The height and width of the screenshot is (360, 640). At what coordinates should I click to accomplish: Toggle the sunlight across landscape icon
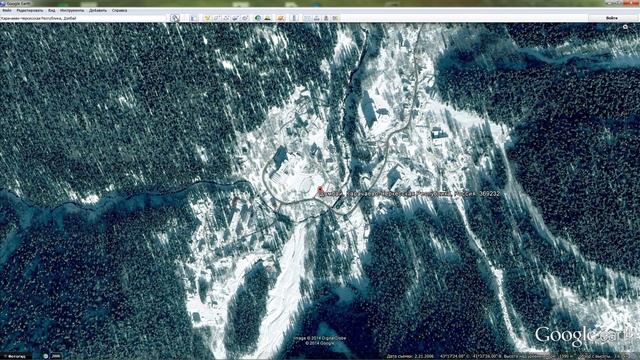268,18
